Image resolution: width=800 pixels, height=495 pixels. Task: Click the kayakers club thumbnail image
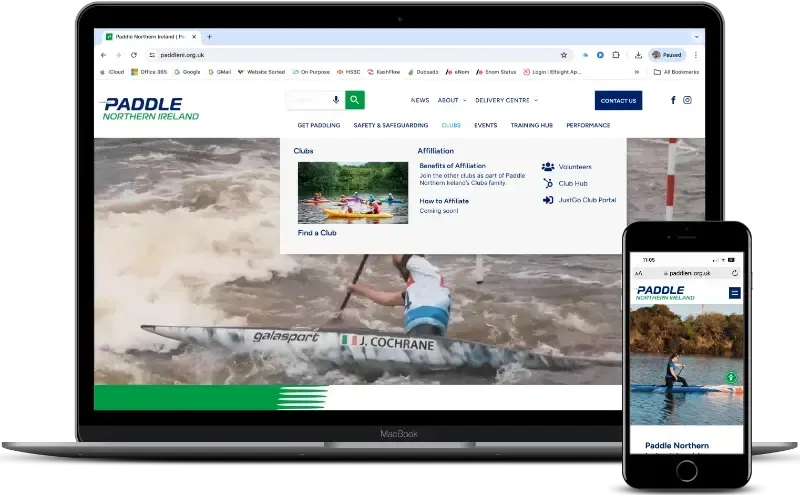point(353,193)
